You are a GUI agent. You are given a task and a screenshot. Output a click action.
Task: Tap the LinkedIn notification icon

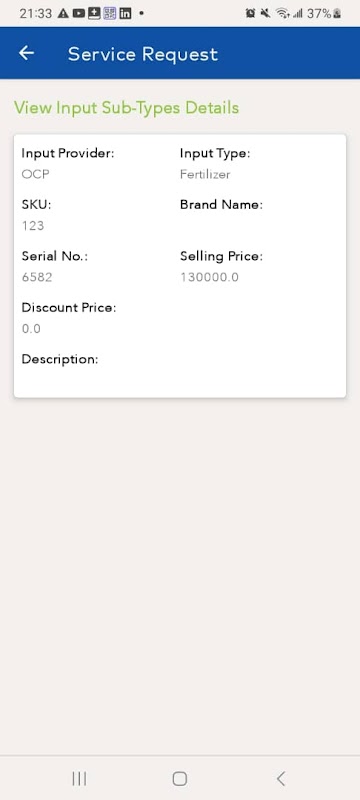(x=125, y=14)
